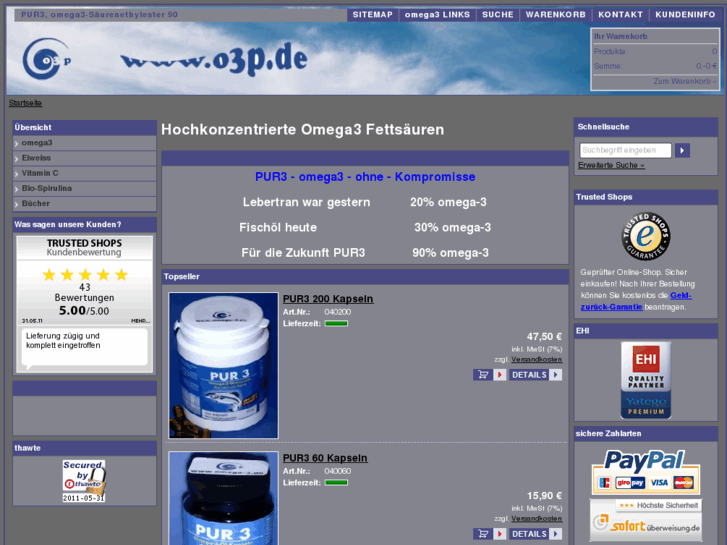Click Versandkosten link under 47,50 € price
Viewport: 727px width, 545px height.
[536, 359]
